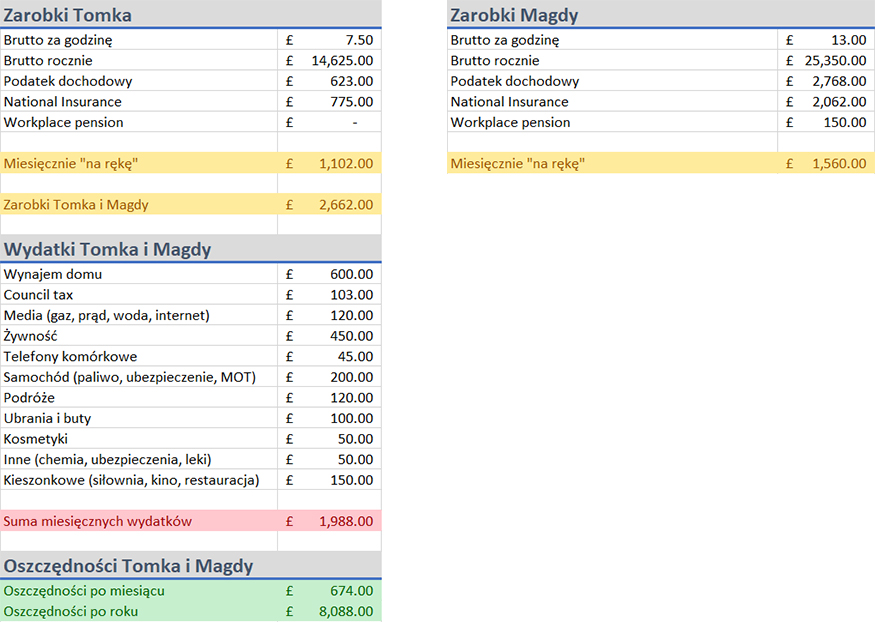Click the Council tax amount 103.00
Viewport: 875px width, 622px height.
tap(351, 295)
